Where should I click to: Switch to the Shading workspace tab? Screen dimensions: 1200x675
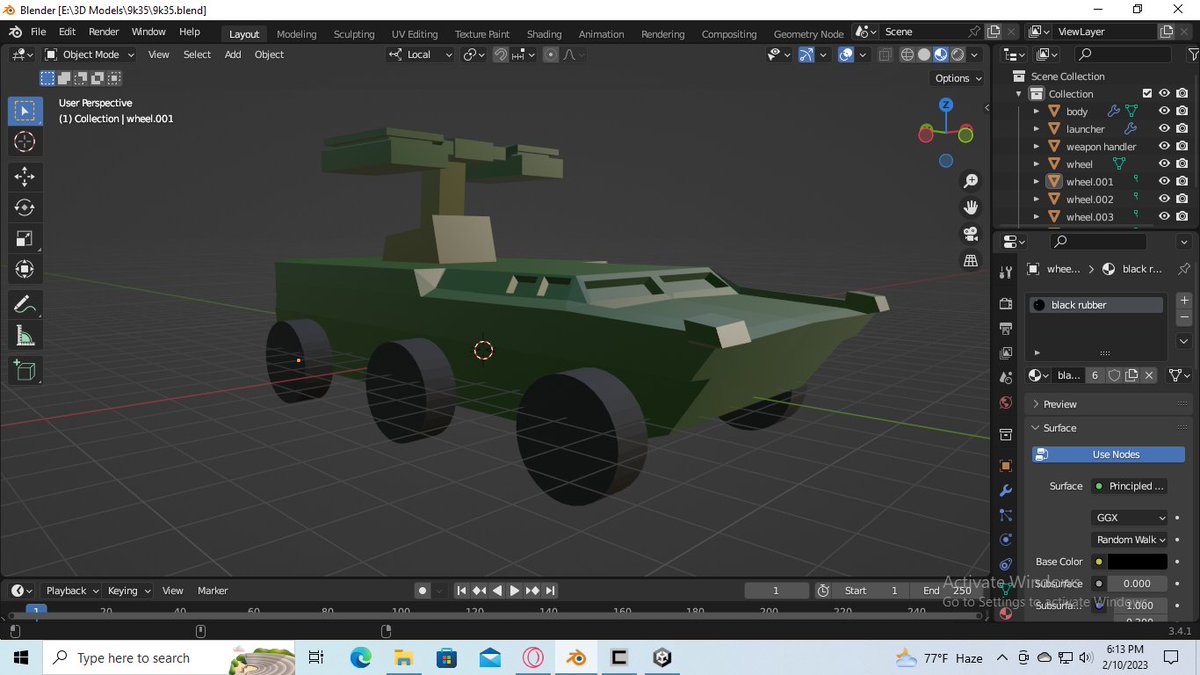pos(544,33)
